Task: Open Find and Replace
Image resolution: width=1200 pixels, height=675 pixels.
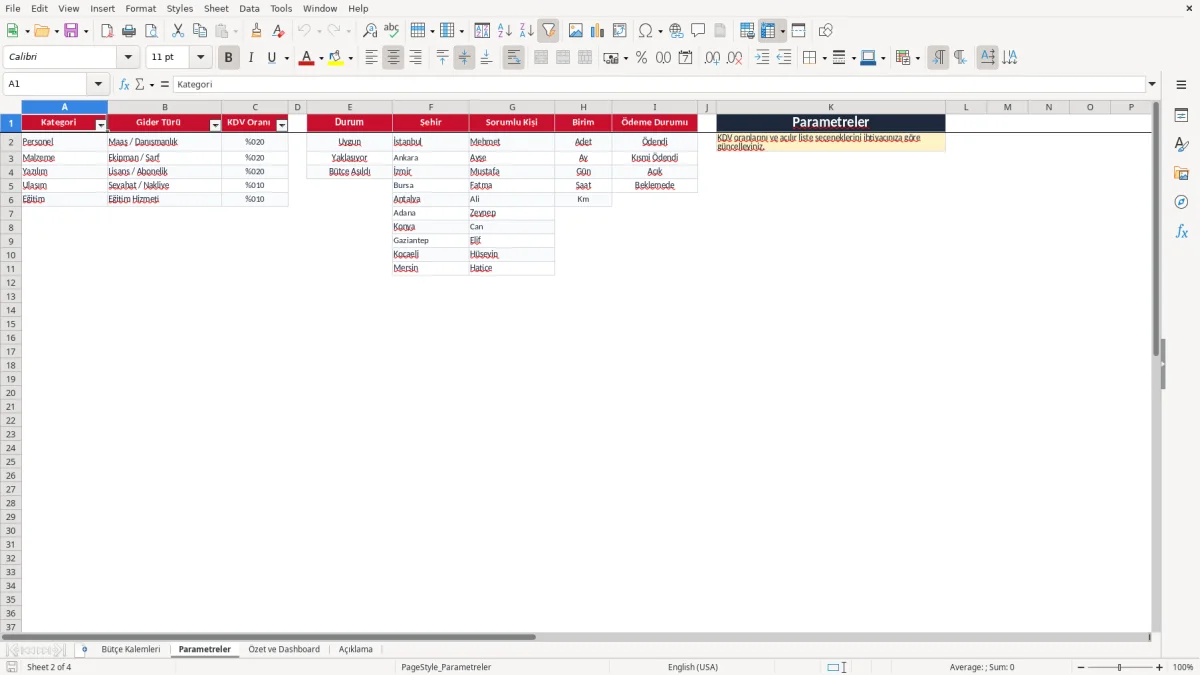Action: pos(370,31)
